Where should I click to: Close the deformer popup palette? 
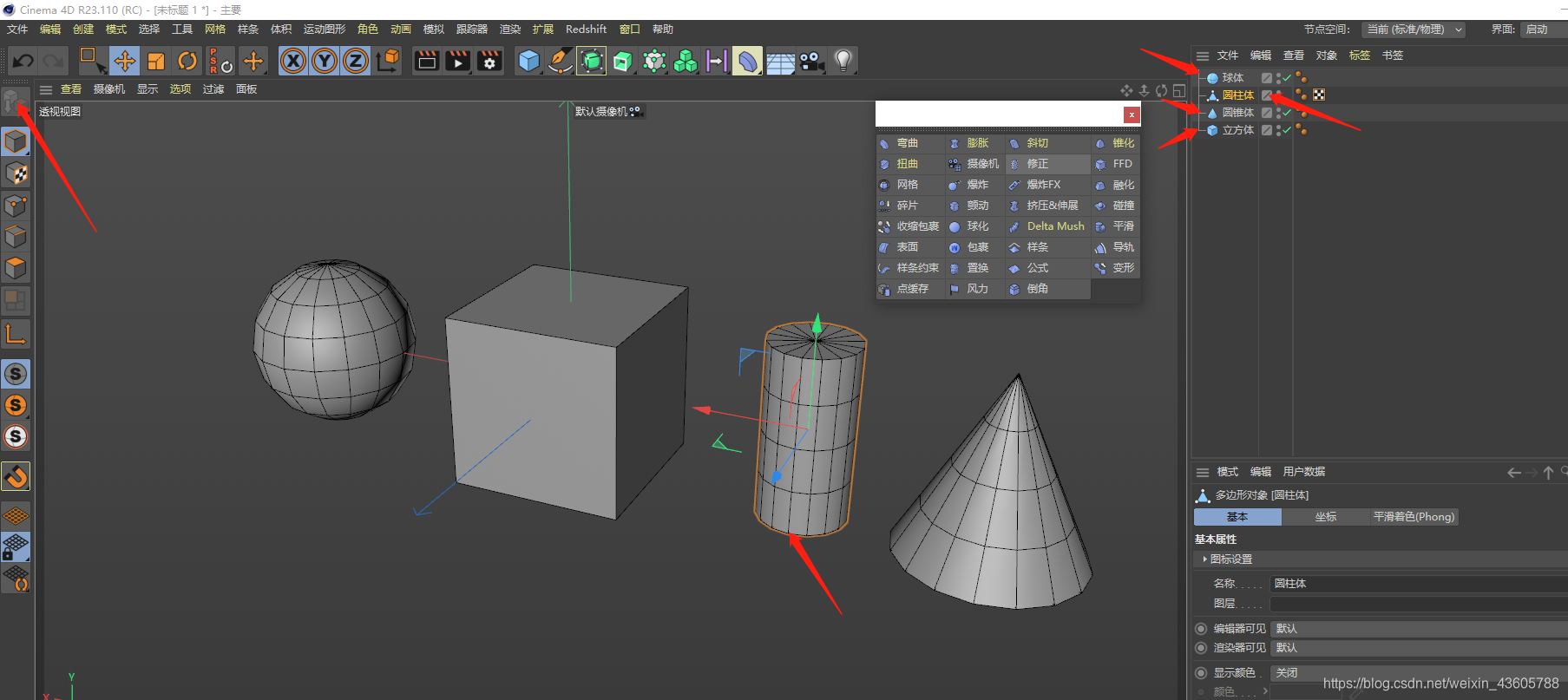click(1132, 114)
